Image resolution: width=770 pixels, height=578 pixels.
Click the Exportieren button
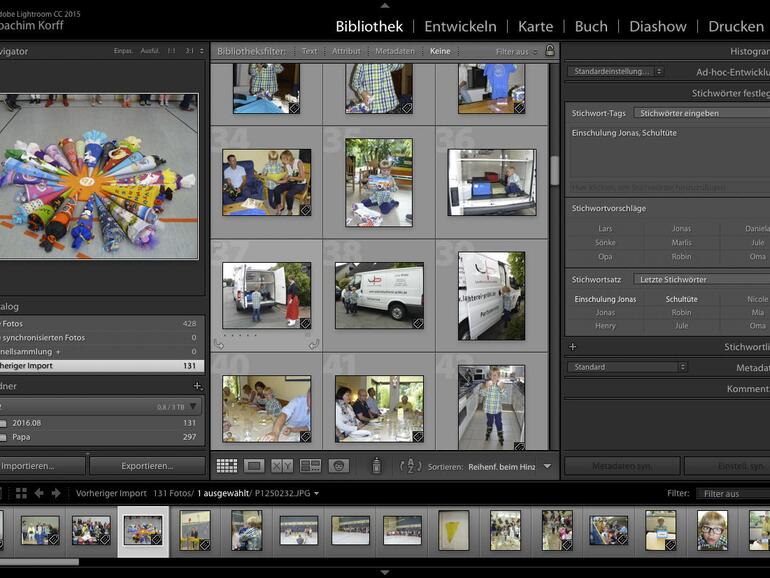click(147, 466)
